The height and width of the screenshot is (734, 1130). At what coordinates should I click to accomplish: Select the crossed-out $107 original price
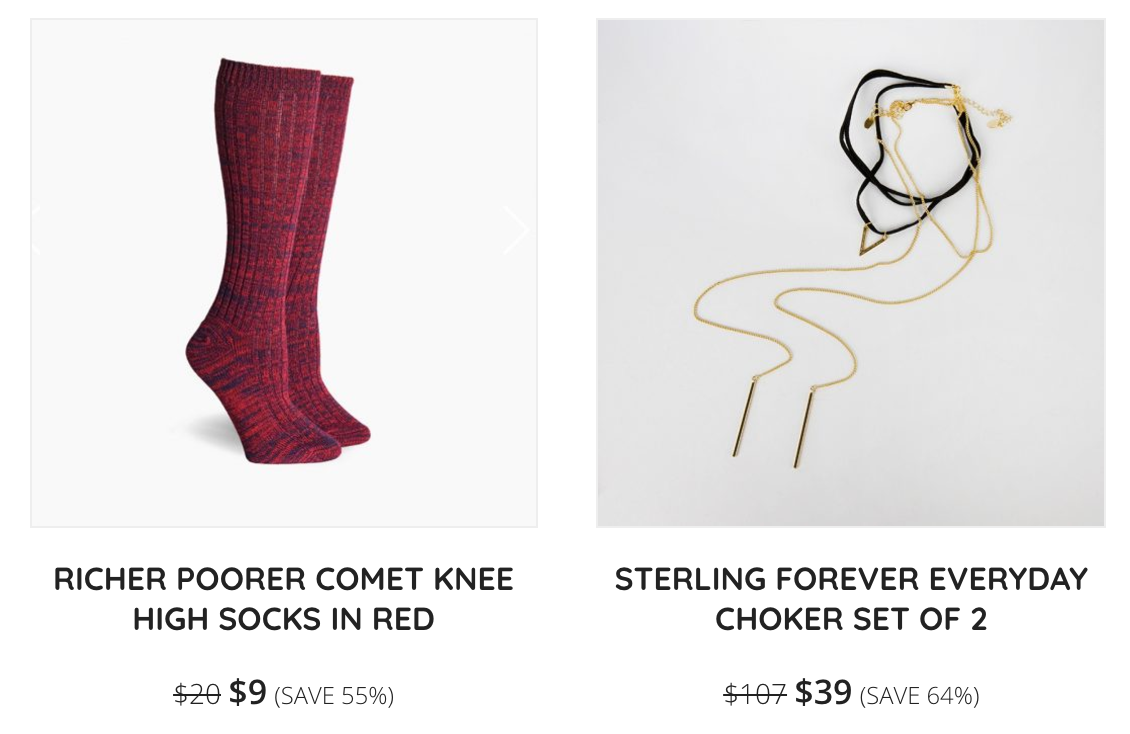pos(755,694)
